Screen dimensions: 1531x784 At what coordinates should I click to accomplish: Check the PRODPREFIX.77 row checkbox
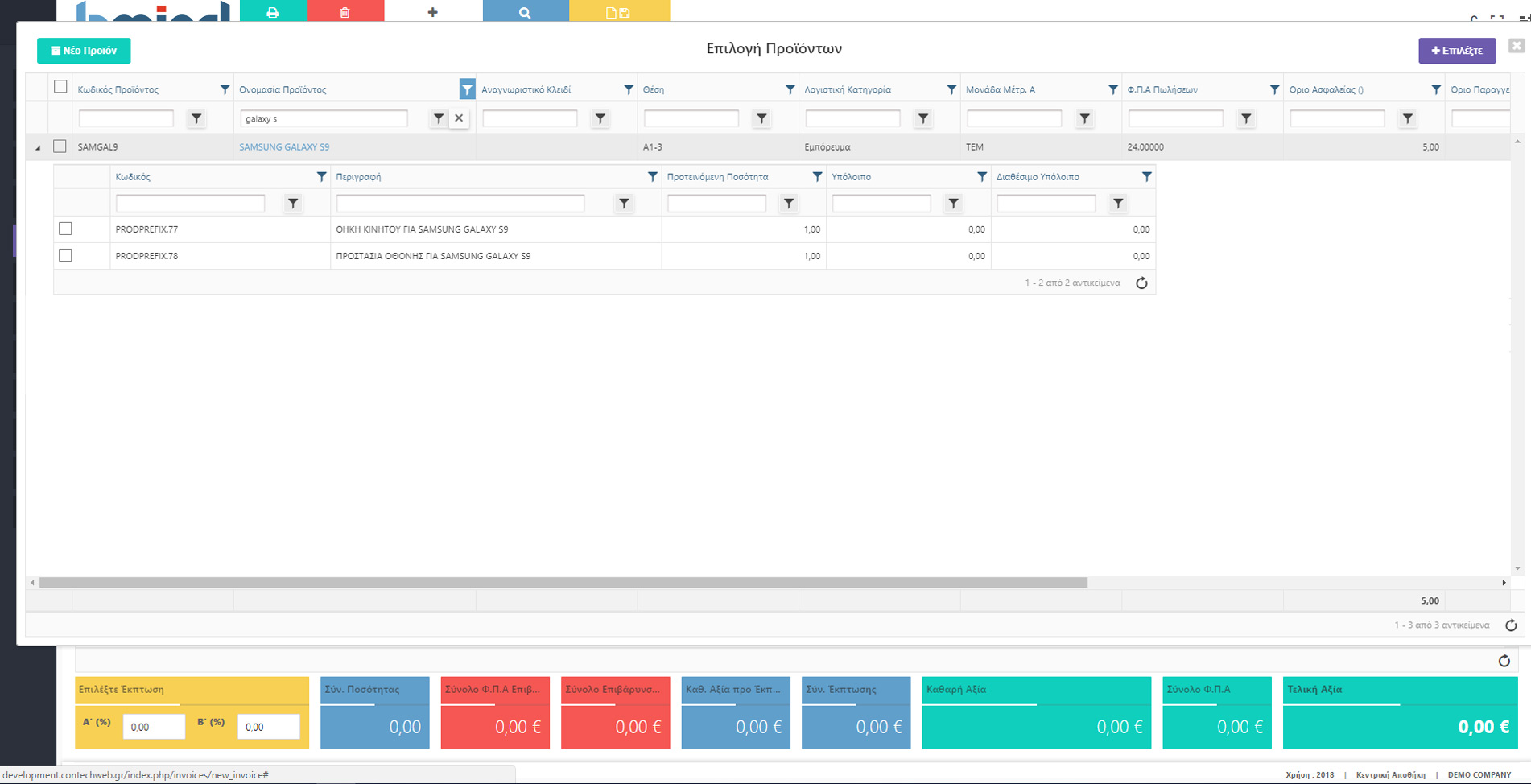(x=66, y=229)
